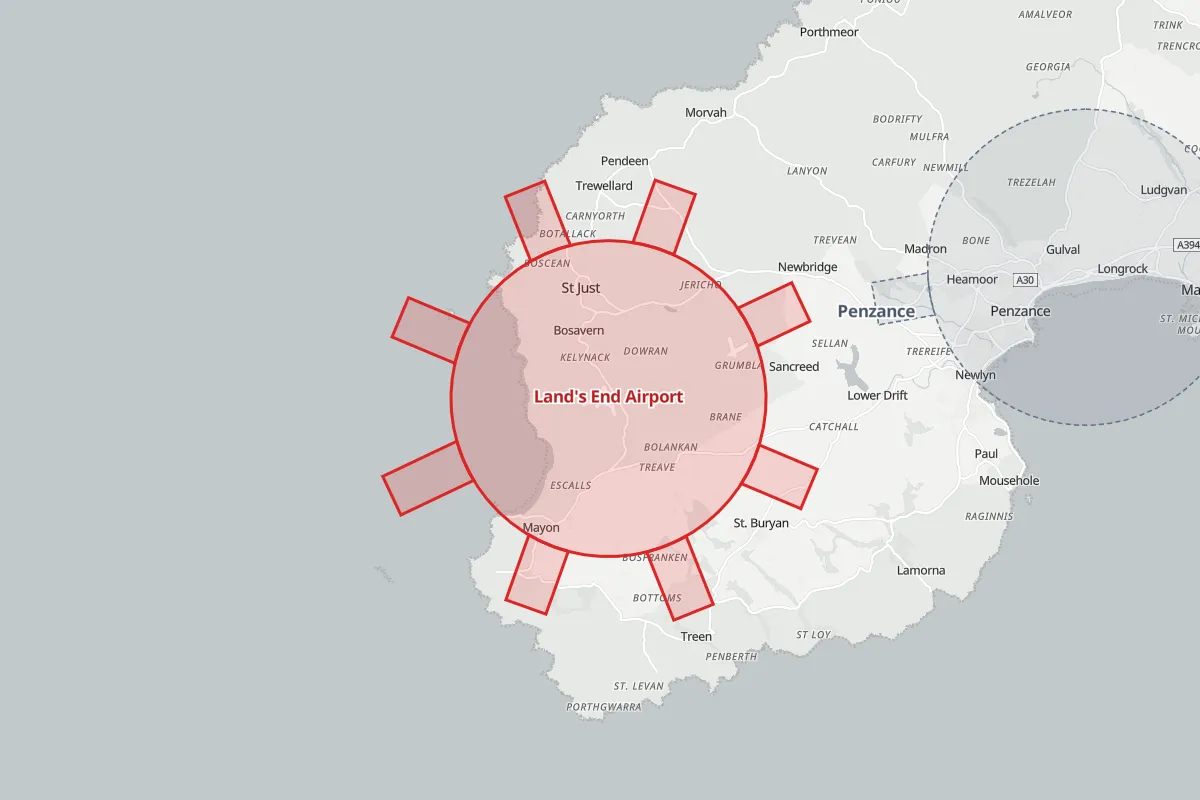Click the Land's End Airport zone label
The height and width of the screenshot is (800, 1200).
click(x=608, y=397)
